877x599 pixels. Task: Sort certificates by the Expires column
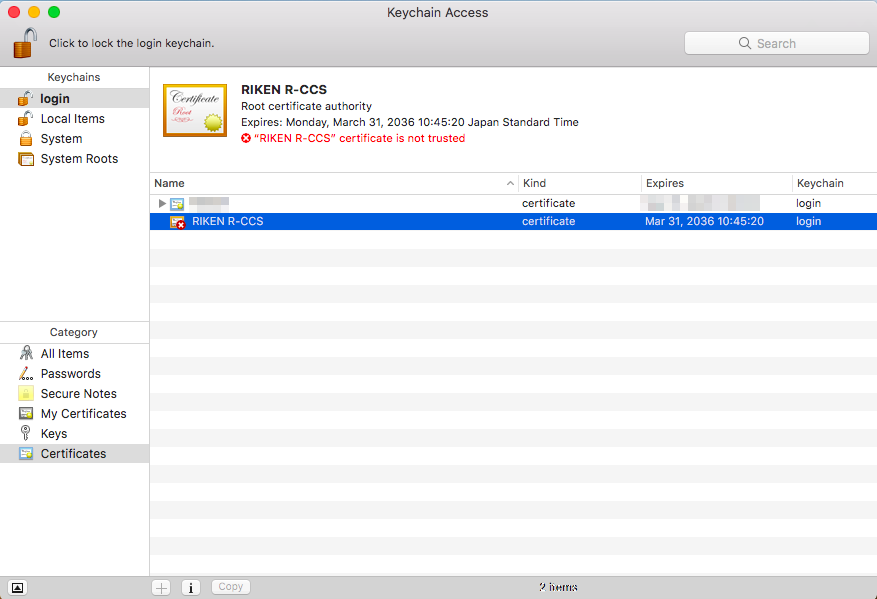(x=666, y=183)
